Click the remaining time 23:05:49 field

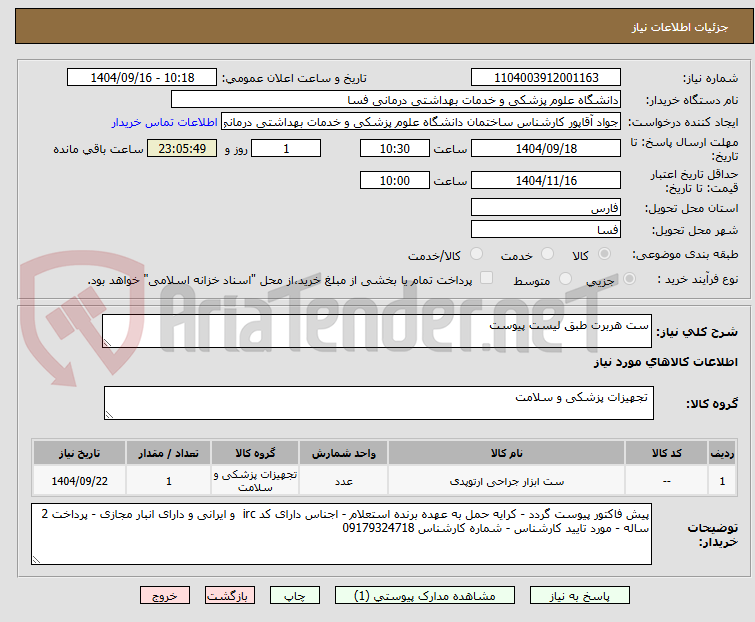(182, 148)
